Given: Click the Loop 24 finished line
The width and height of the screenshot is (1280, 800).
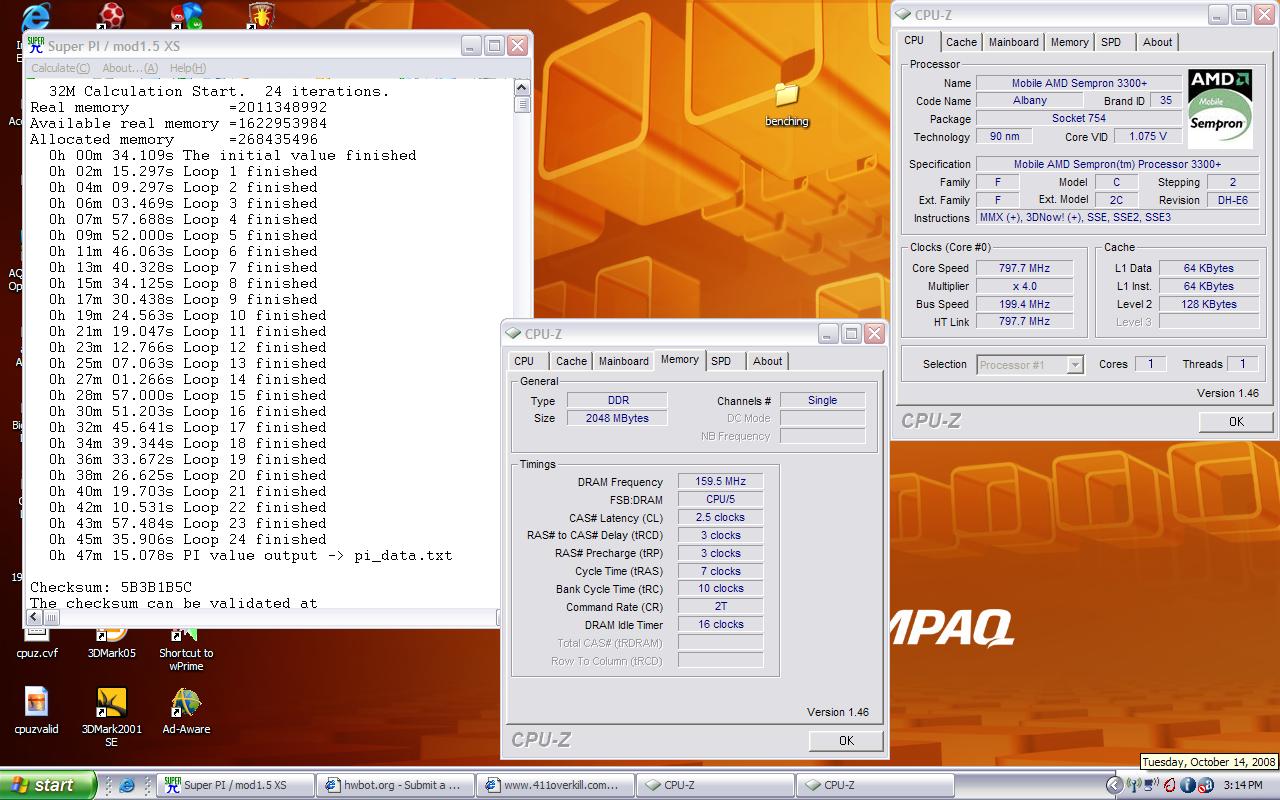Looking at the screenshot, I should (x=188, y=539).
